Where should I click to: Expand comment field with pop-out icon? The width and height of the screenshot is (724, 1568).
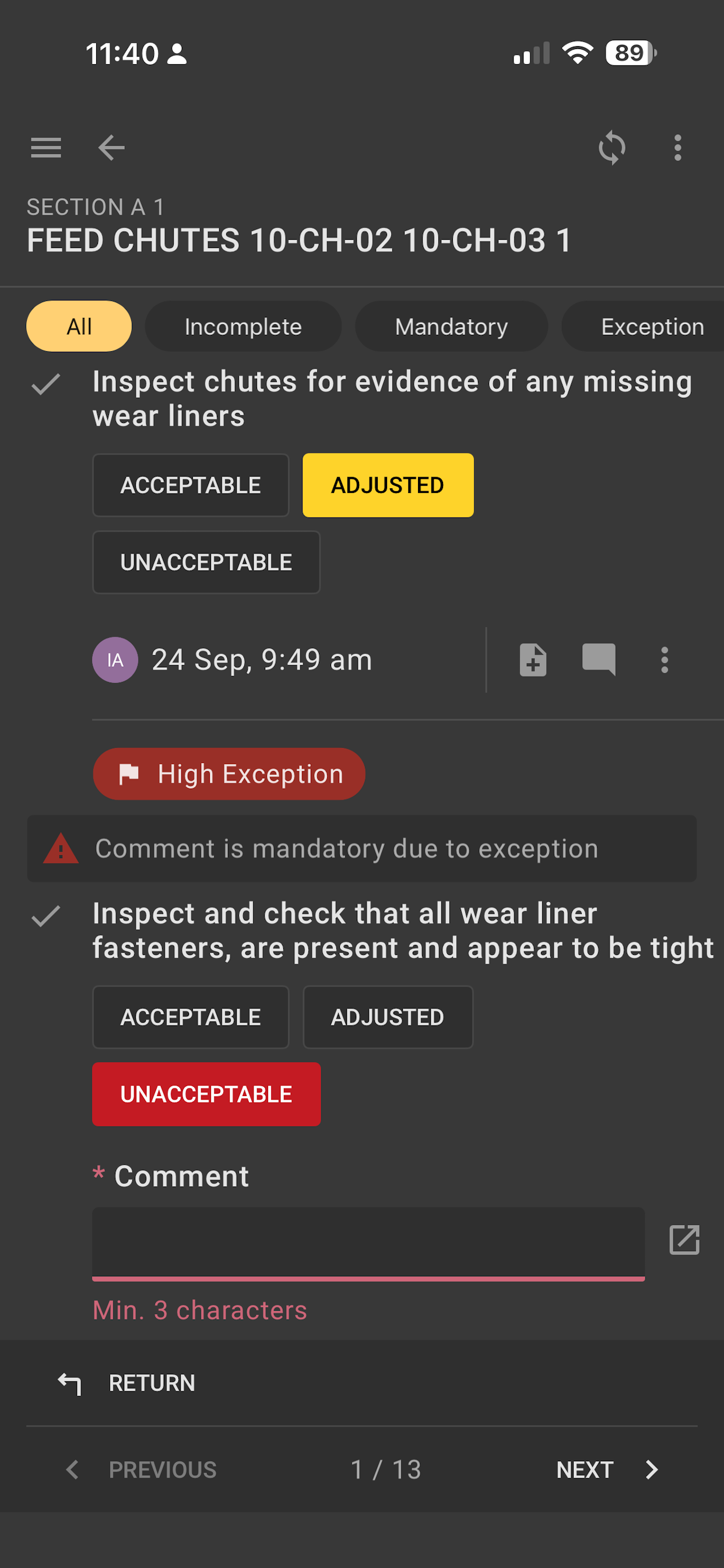click(684, 1240)
